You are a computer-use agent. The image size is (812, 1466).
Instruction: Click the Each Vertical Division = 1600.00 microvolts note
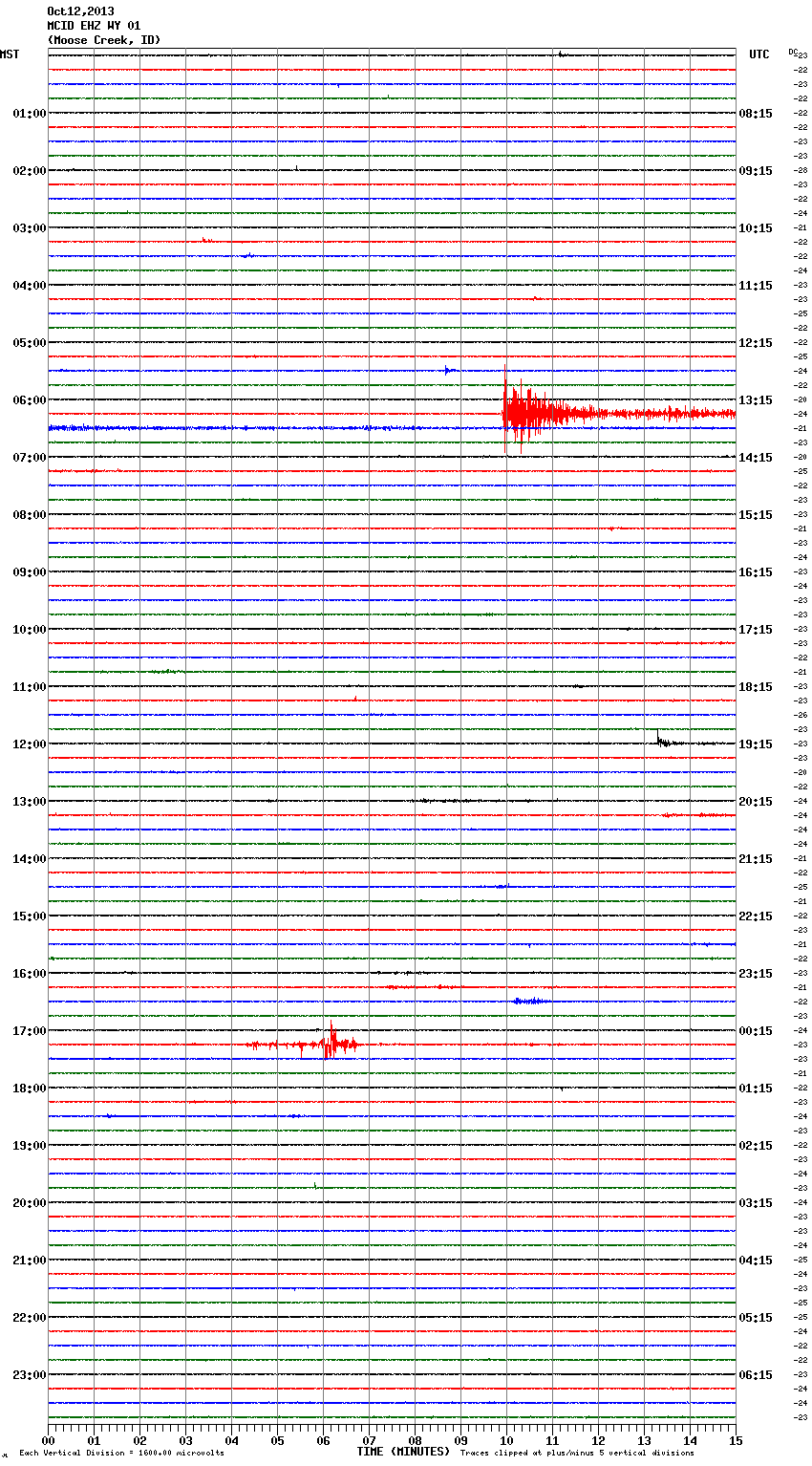click(121, 1454)
